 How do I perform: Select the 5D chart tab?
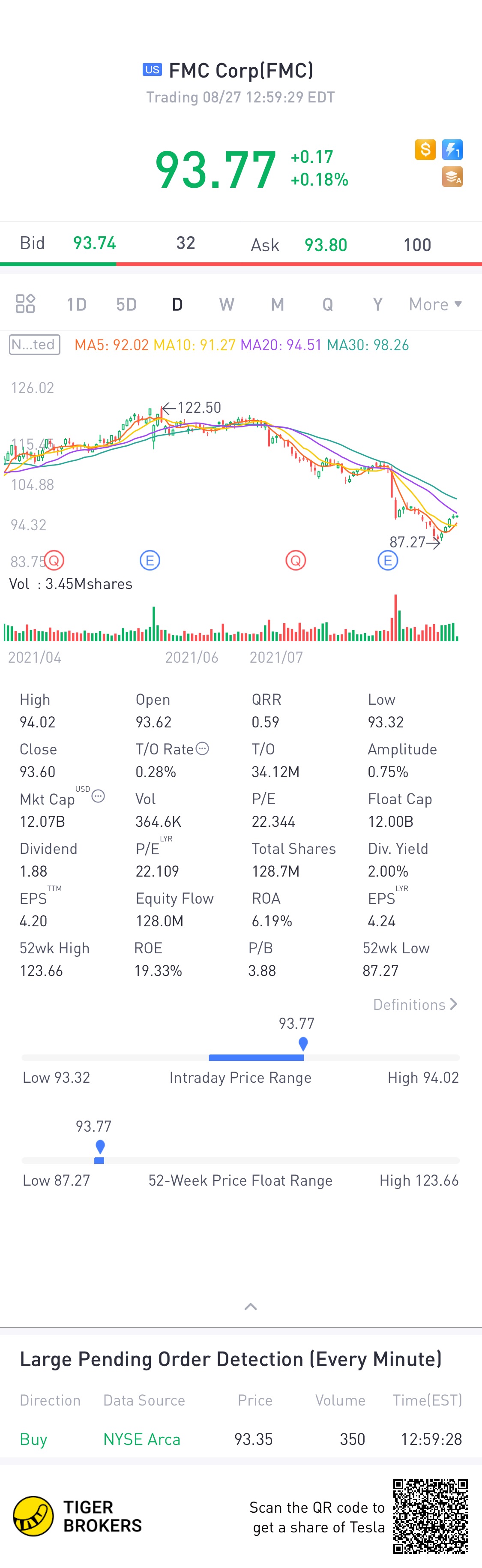(126, 304)
